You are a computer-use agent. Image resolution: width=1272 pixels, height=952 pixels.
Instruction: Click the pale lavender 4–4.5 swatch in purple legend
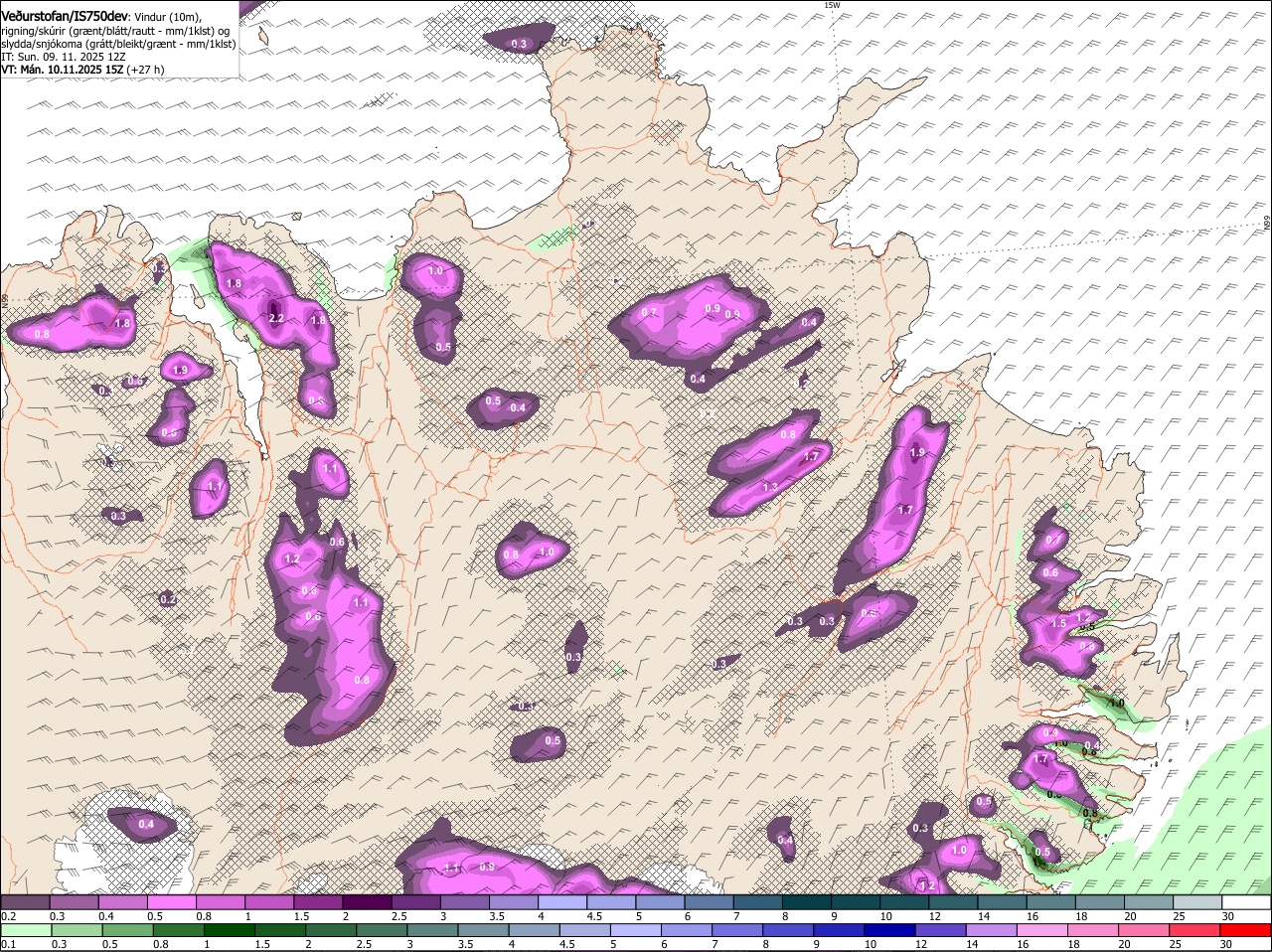562,901
